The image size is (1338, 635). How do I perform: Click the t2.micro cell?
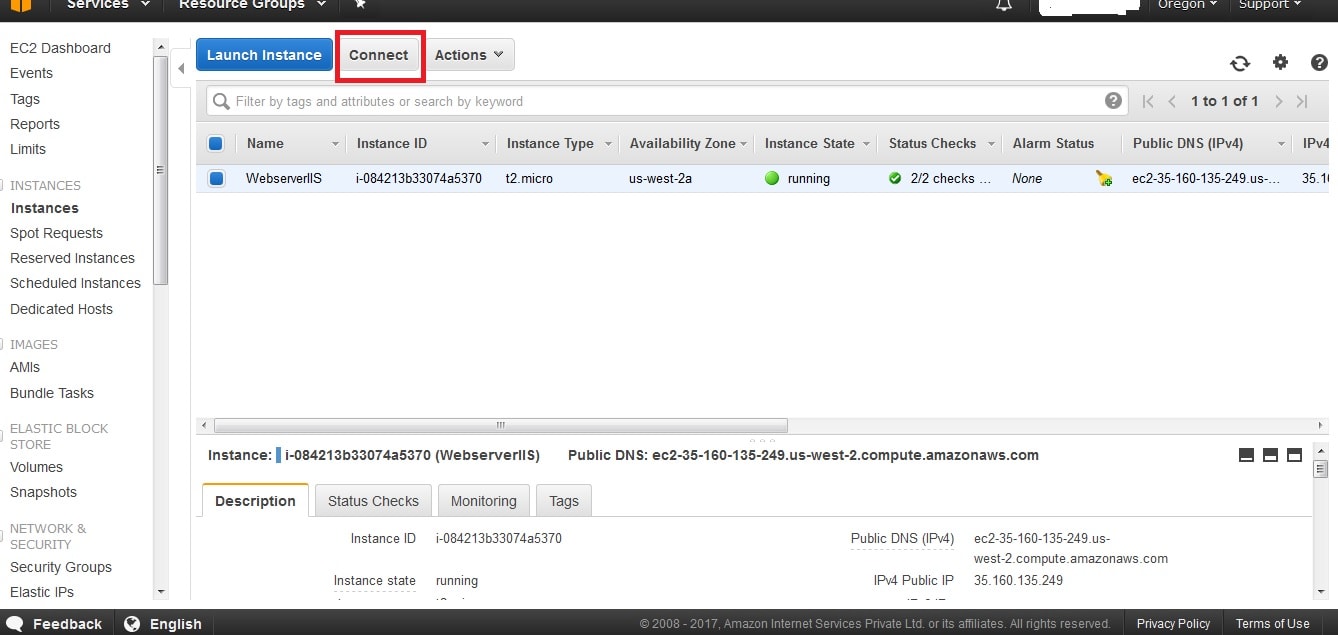click(530, 179)
